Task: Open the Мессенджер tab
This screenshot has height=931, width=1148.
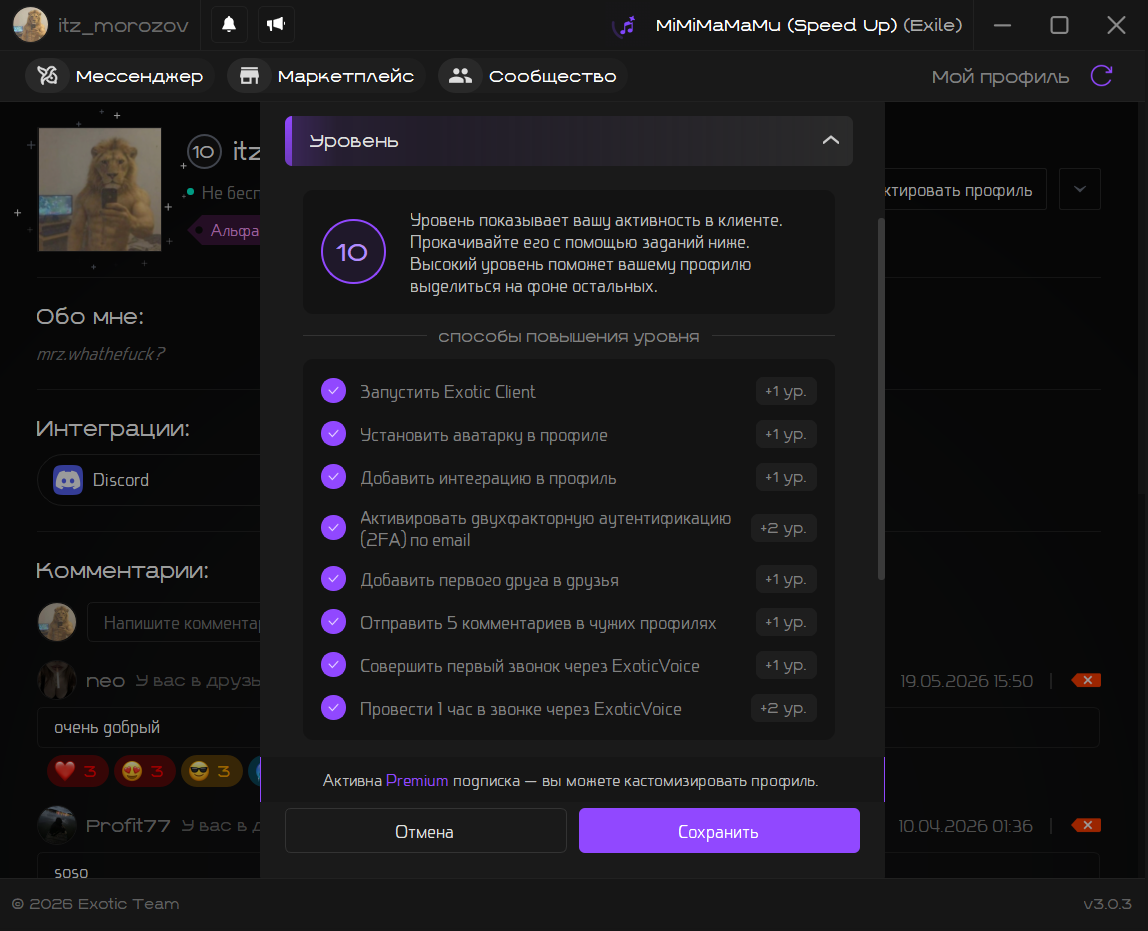Action: tap(120, 76)
